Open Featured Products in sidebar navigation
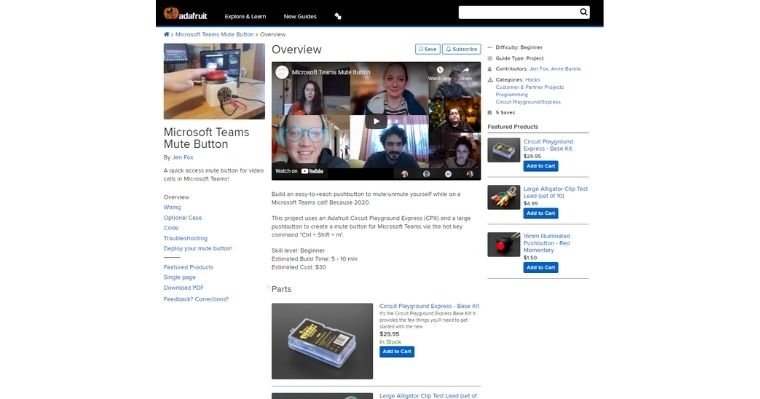760x399 pixels. (x=189, y=267)
